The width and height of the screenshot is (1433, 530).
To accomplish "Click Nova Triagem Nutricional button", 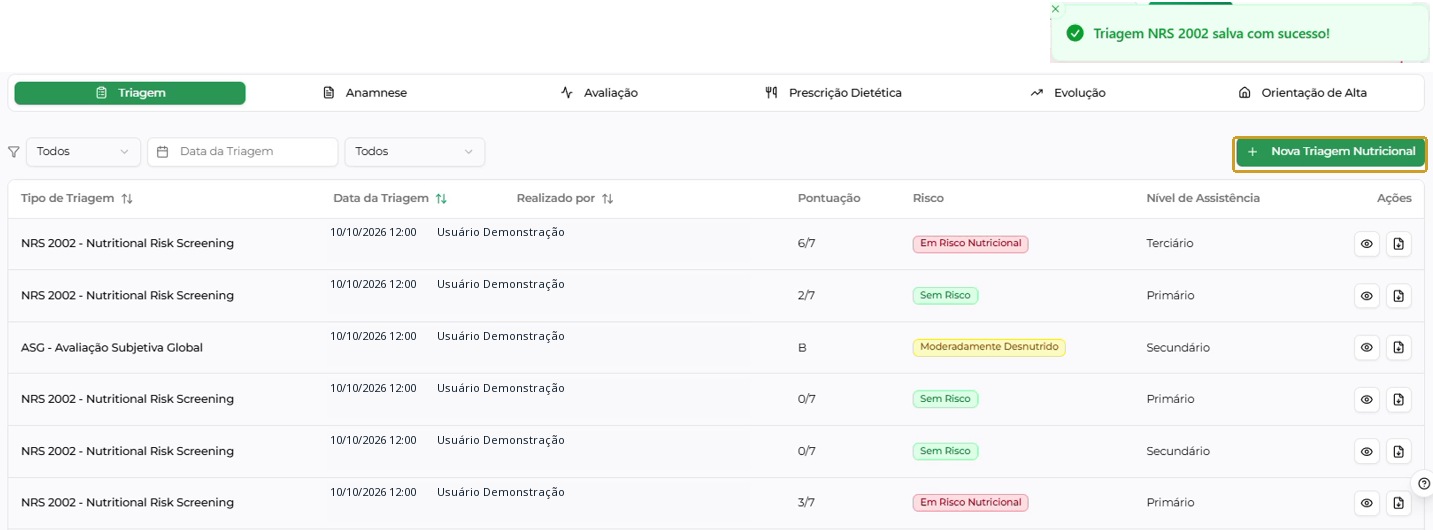I will coord(1330,152).
